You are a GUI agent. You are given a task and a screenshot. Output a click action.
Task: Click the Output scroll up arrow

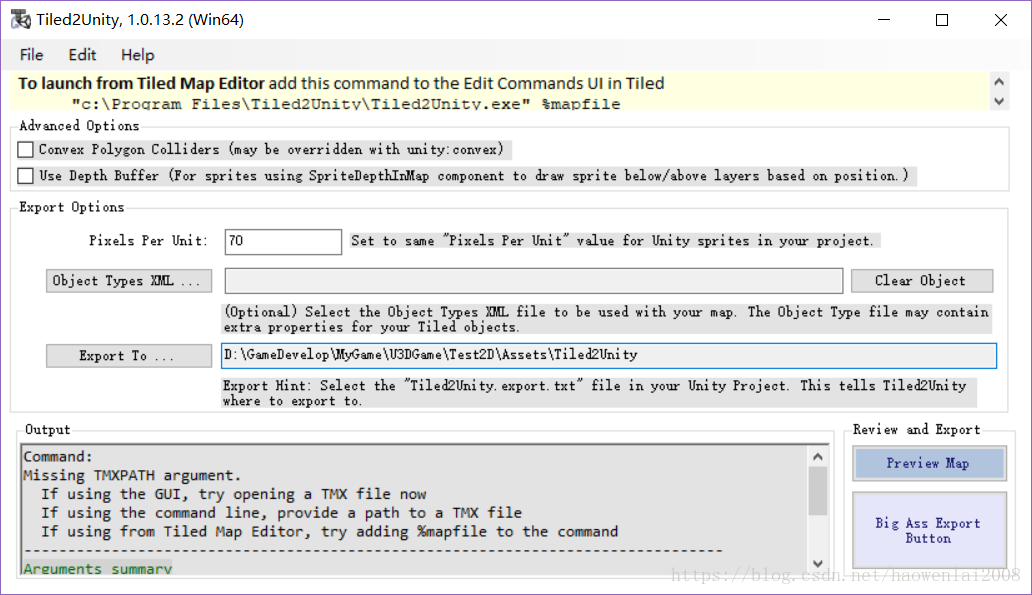click(x=817, y=456)
